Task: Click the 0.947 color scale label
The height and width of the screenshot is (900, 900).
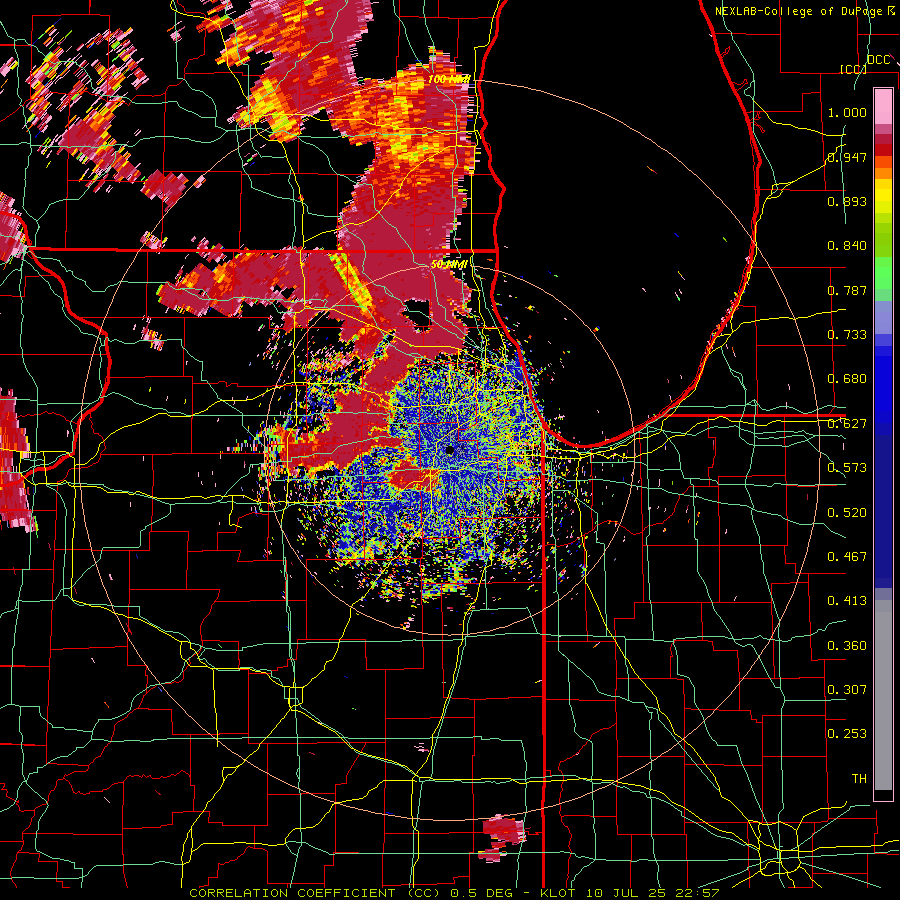Action: point(847,157)
